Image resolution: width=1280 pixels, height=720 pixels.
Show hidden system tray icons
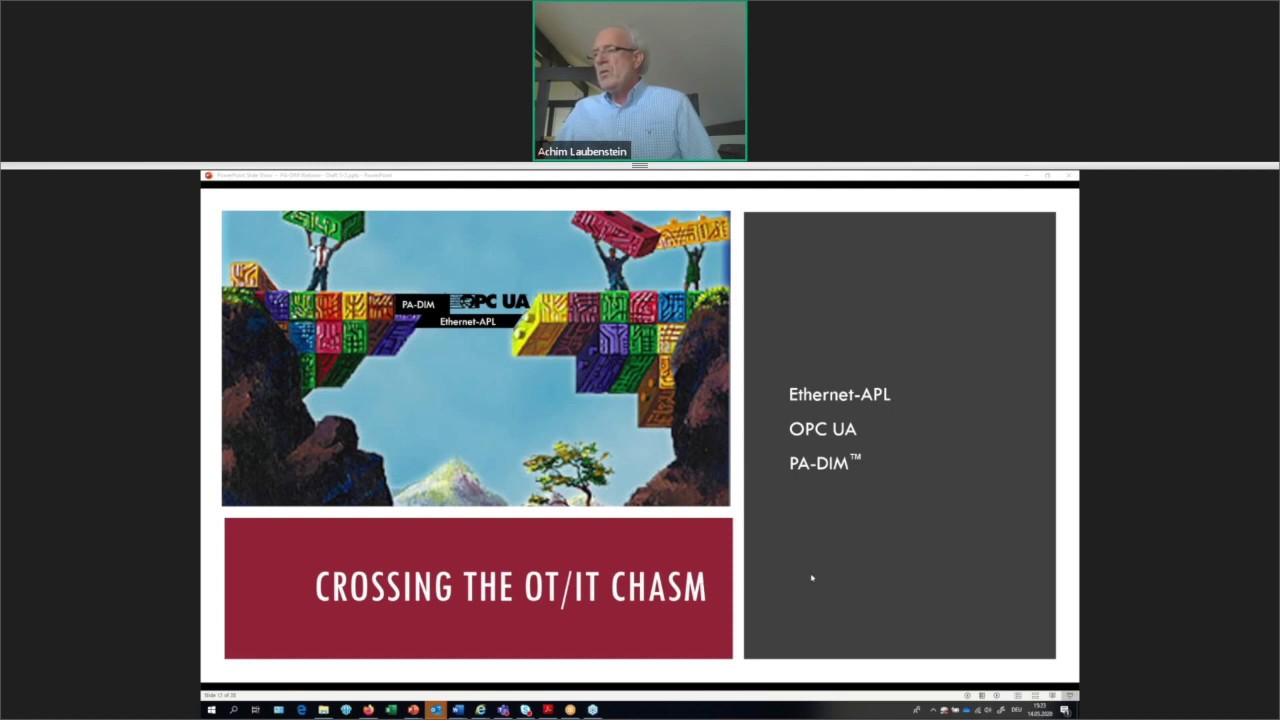click(x=933, y=710)
